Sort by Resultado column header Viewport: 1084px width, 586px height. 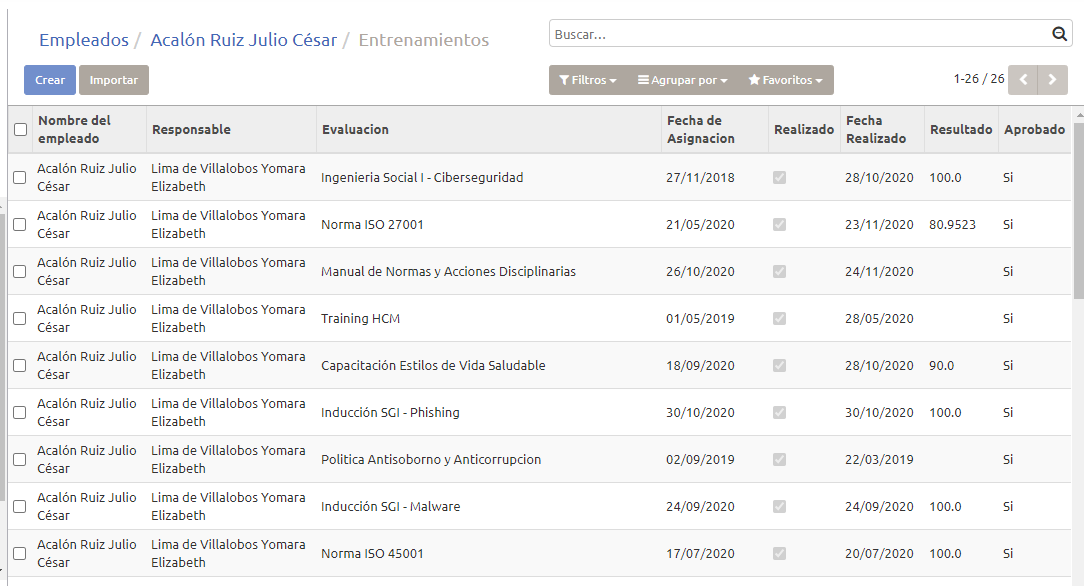click(x=961, y=130)
